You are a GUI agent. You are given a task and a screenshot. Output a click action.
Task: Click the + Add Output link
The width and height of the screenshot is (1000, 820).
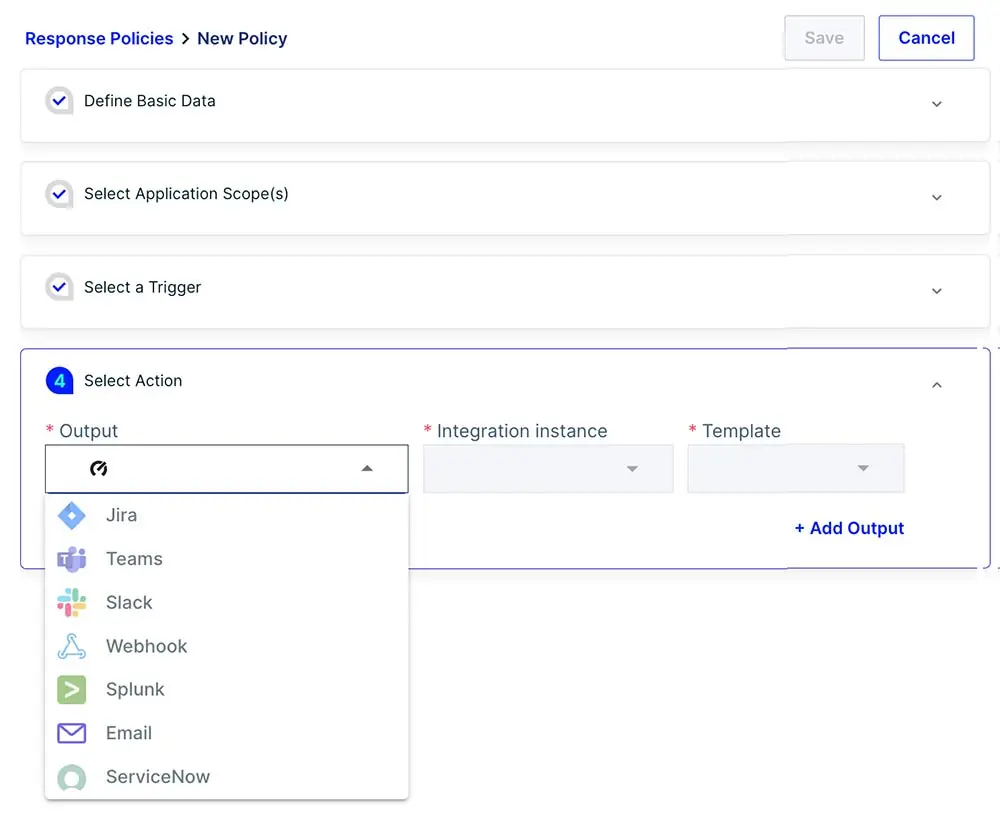pyautogui.click(x=849, y=529)
